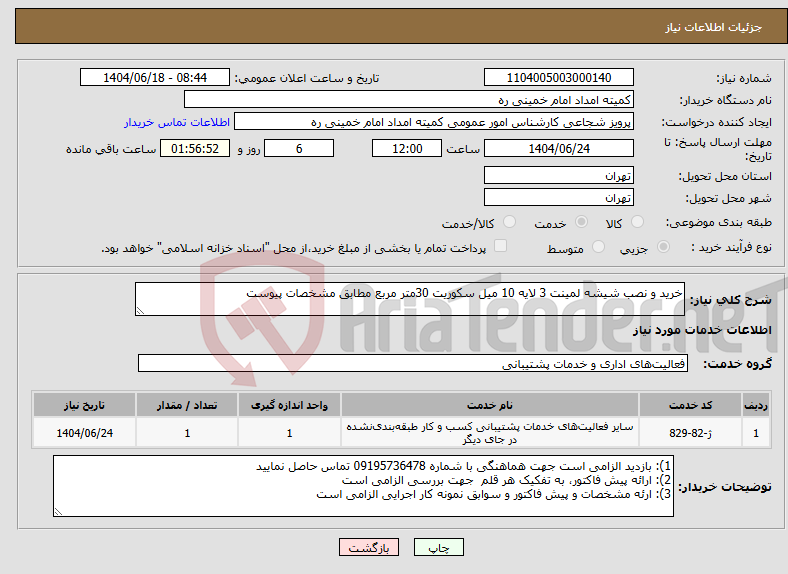Click the buyer organization name field
This screenshot has width=788, height=574.
pos(409,100)
